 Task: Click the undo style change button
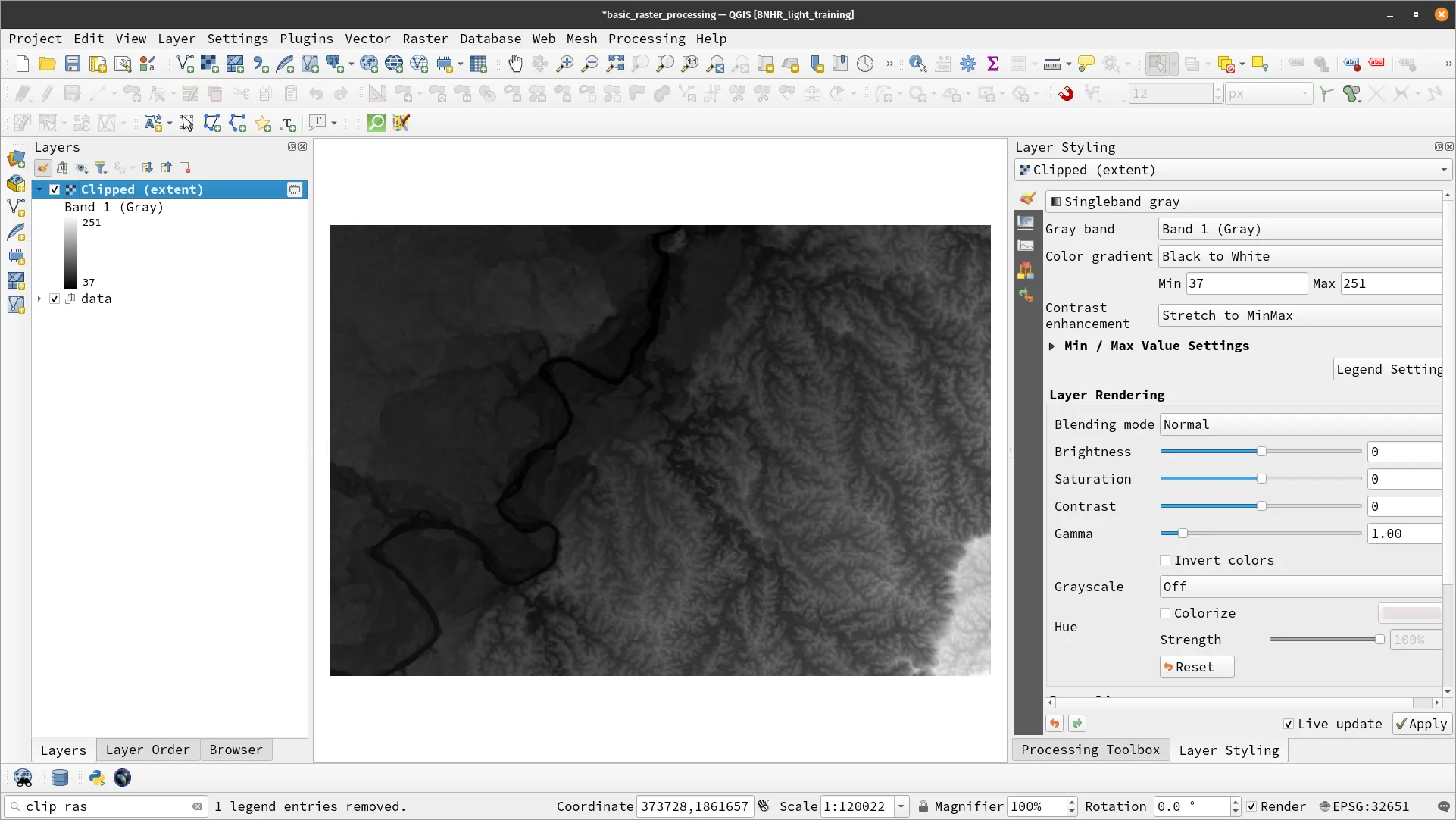[1055, 724]
